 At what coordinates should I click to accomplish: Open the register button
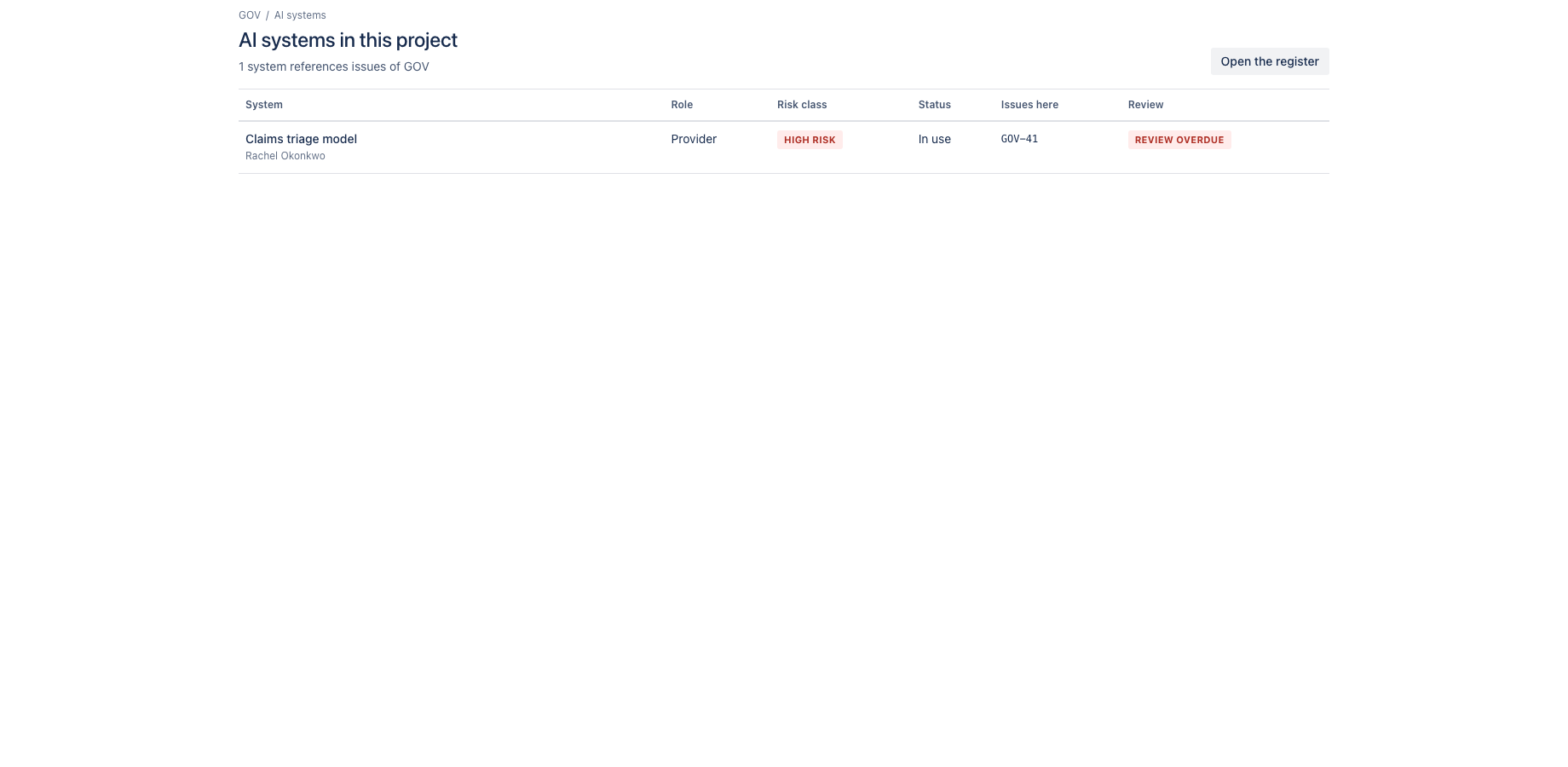tap(1270, 61)
